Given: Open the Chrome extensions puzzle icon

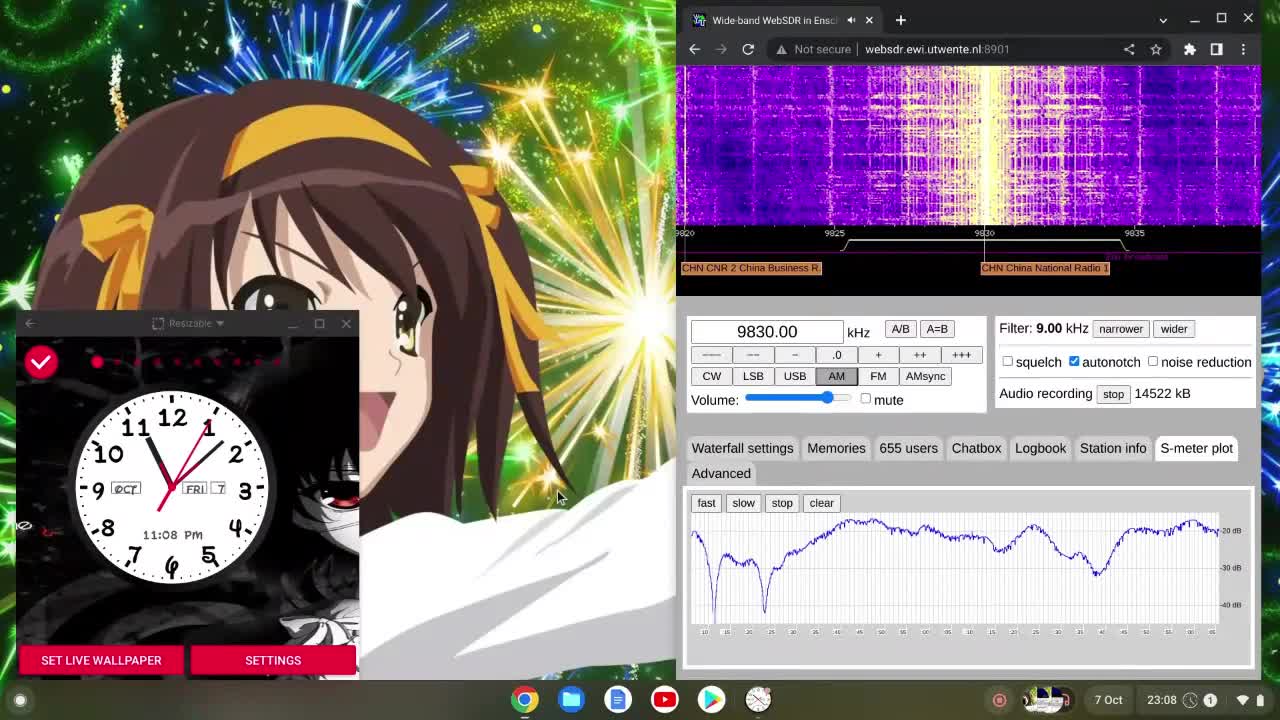Looking at the screenshot, I should click(1190, 49).
